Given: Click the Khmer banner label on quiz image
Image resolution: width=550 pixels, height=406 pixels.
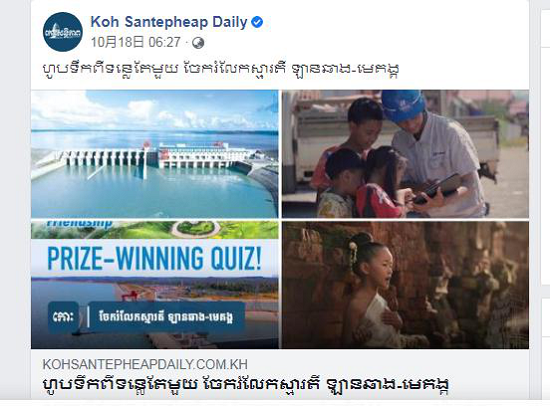Looking at the screenshot, I should pyautogui.click(x=166, y=317).
